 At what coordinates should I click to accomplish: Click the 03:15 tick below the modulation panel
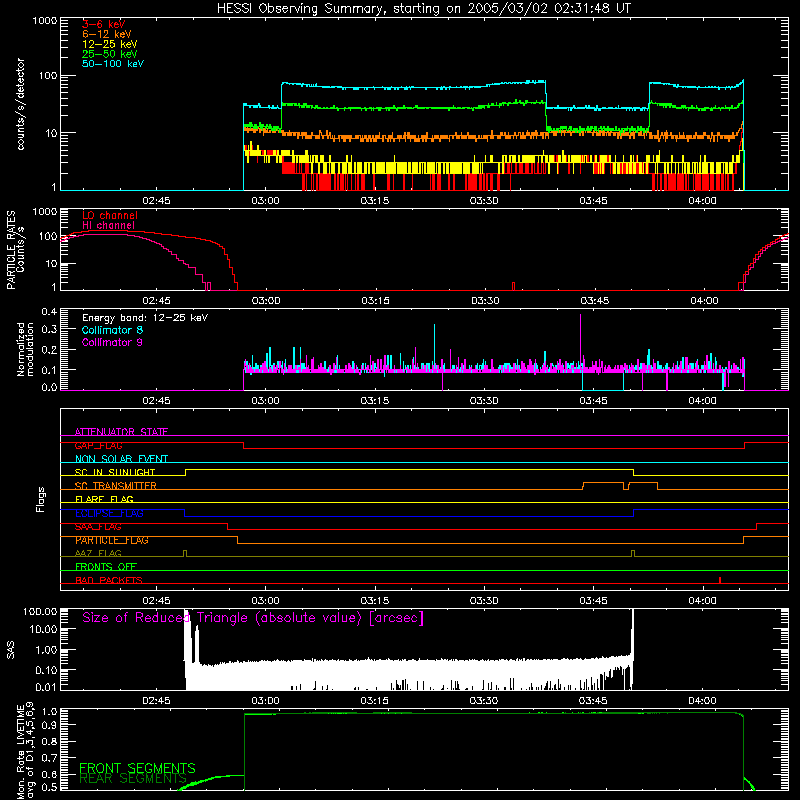(374, 401)
